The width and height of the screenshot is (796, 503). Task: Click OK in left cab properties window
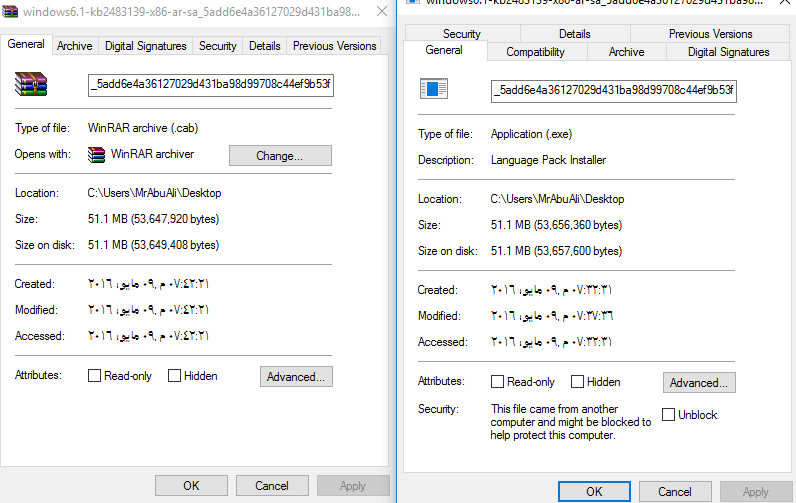click(191, 486)
